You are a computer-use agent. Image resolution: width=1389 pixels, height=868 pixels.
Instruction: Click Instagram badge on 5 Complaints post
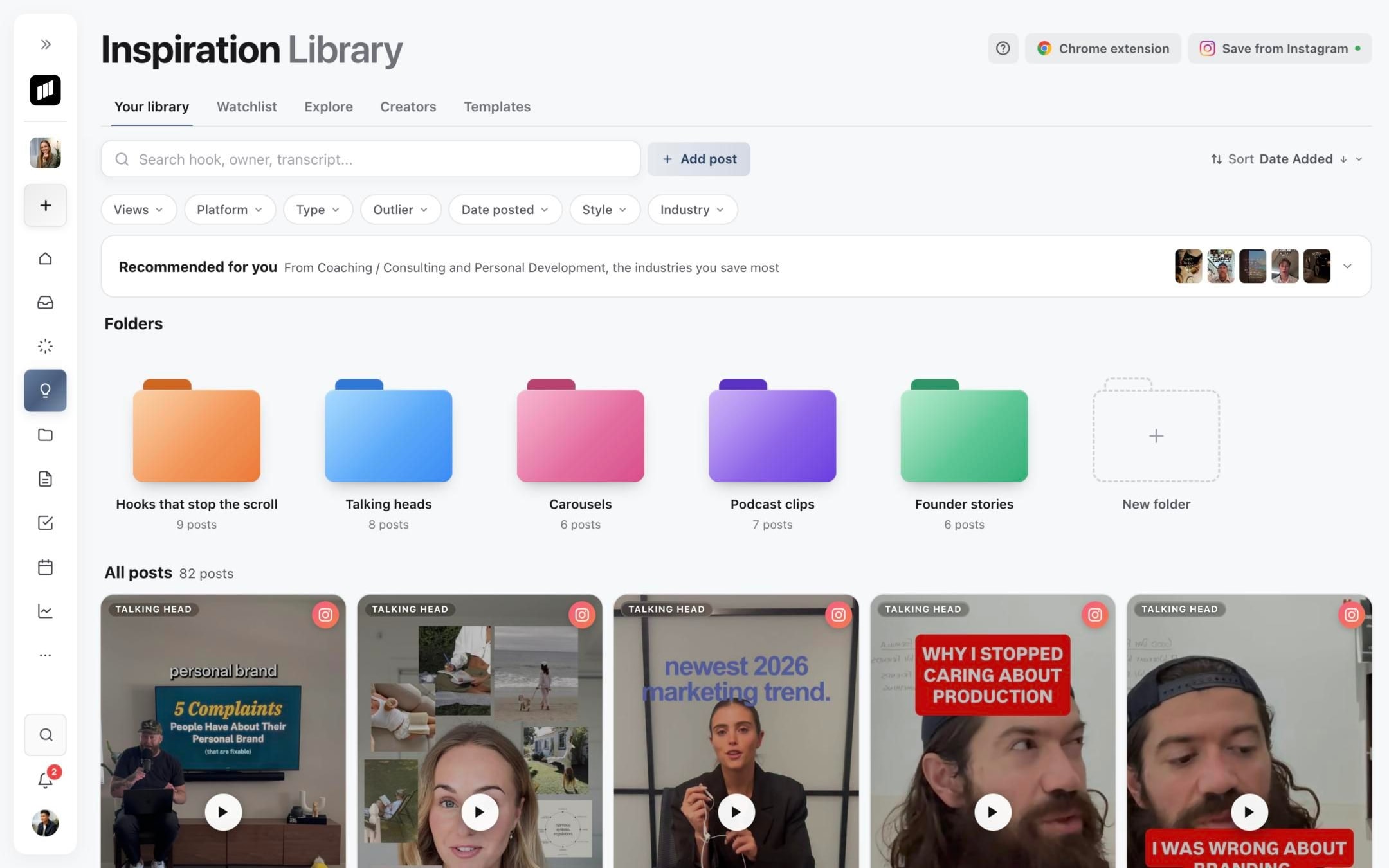[x=325, y=615]
